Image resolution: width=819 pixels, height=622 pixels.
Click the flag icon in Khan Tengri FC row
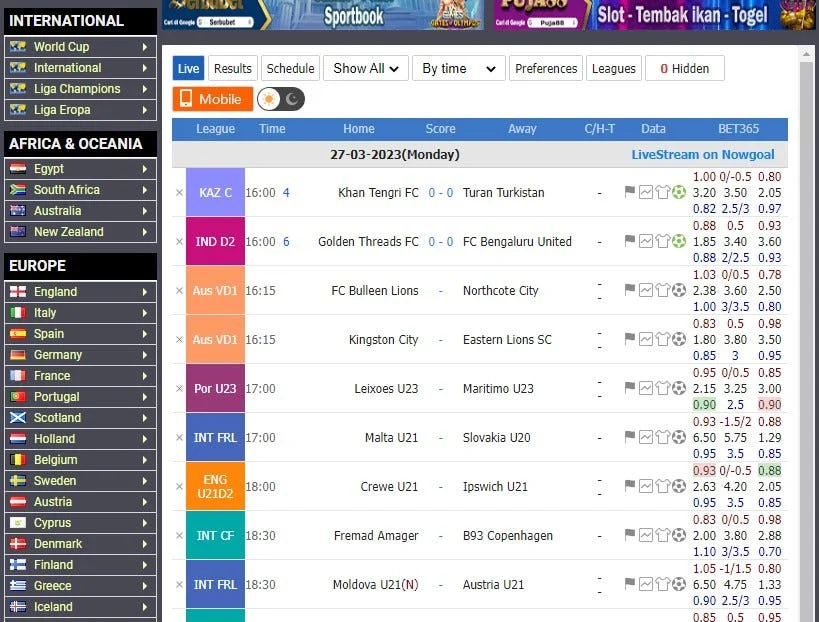point(629,192)
